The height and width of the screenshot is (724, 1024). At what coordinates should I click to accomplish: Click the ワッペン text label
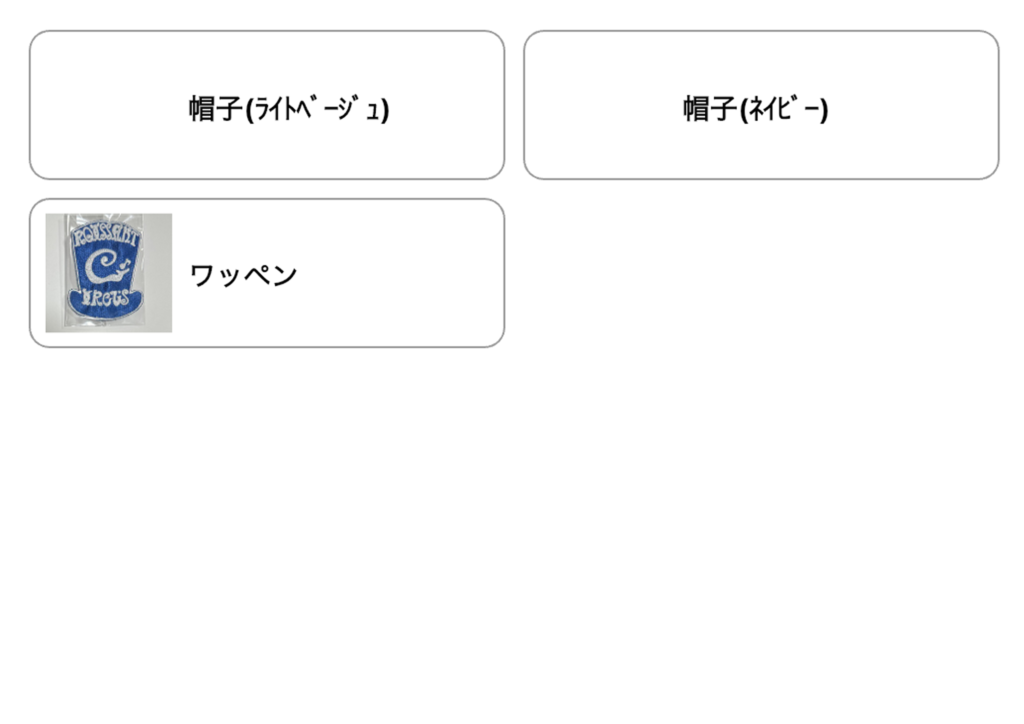click(243, 275)
